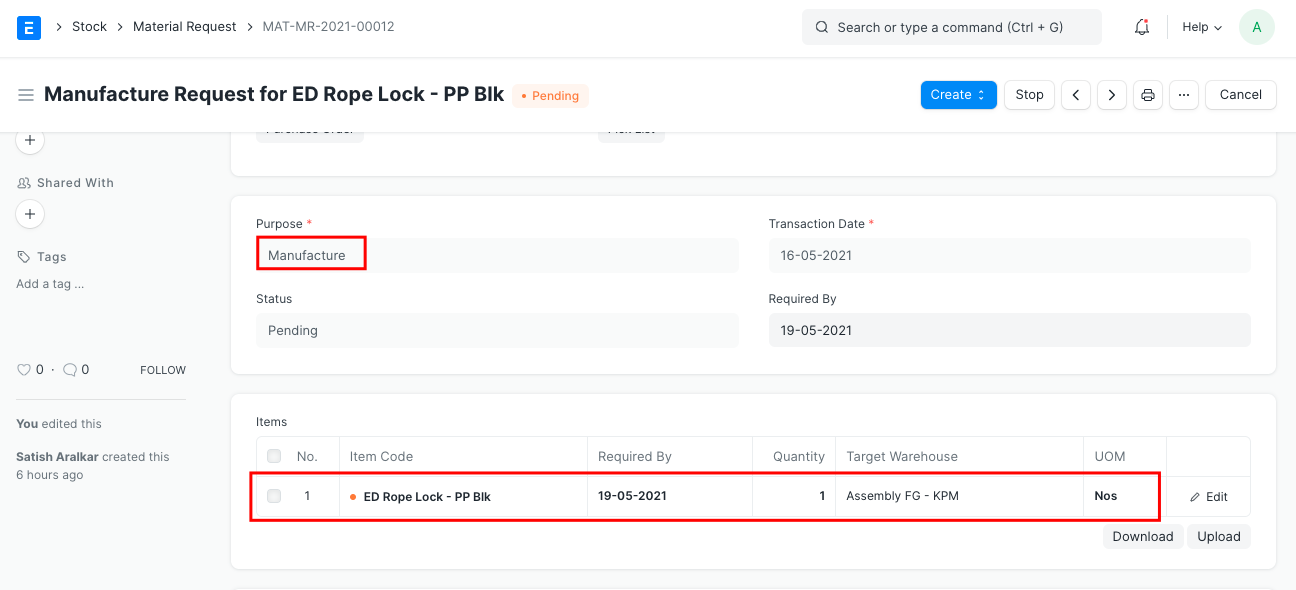Click Add a tag link
The image size is (1296, 590).
50,284
